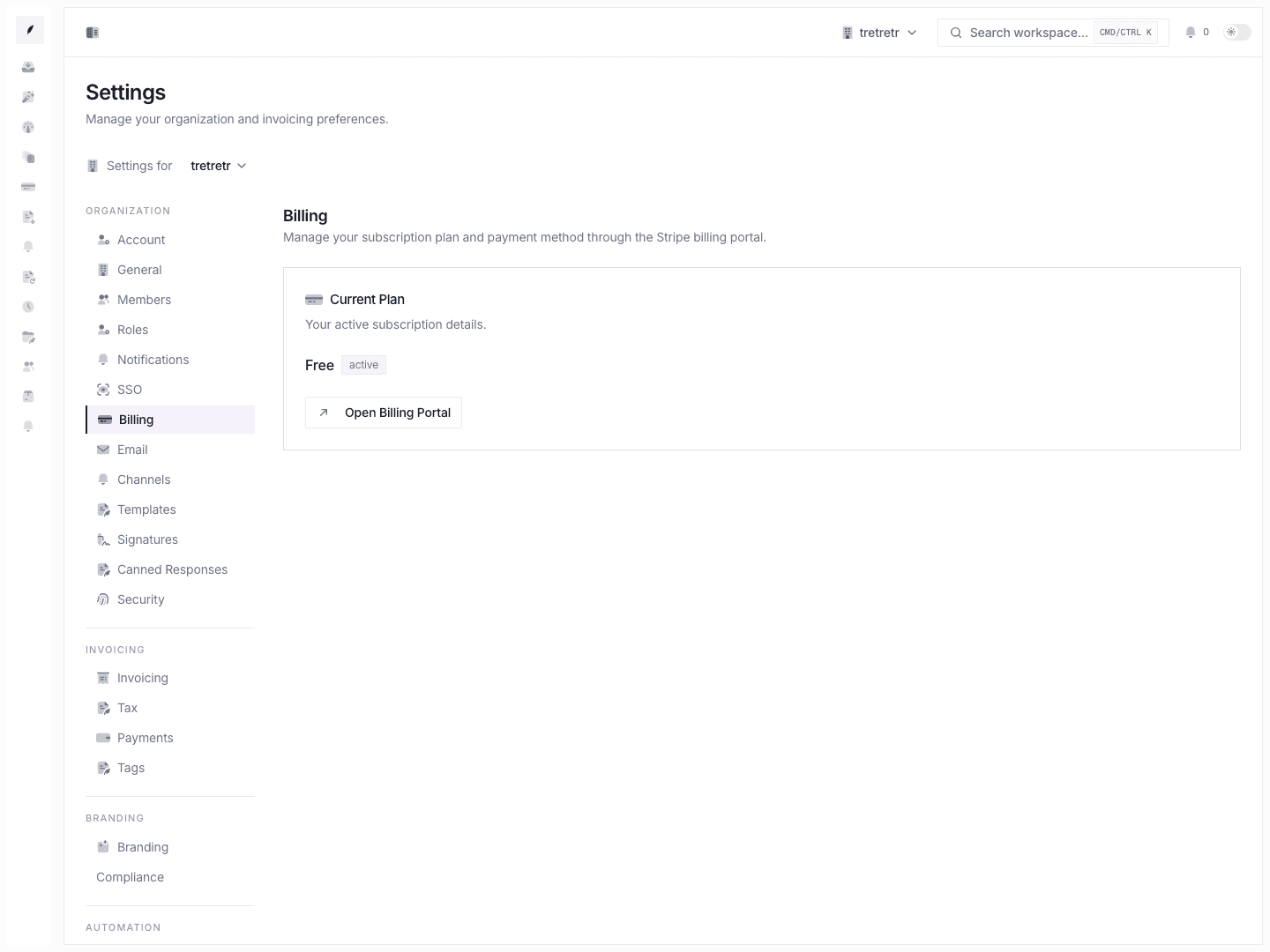Go to General settings
This screenshot has height=952, width=1270.
click(170, 270)
